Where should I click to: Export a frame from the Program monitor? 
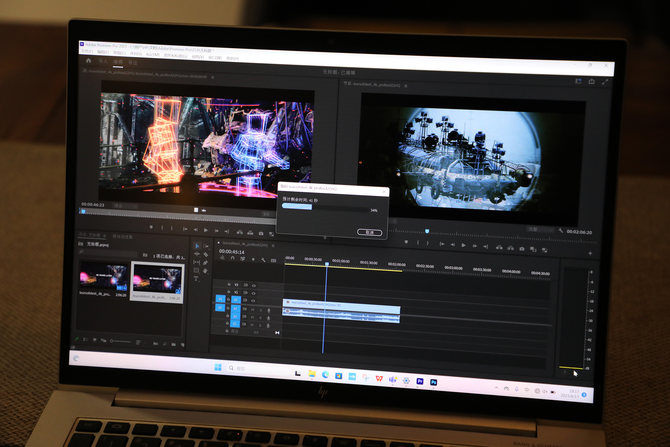click(x=522, y=249)
